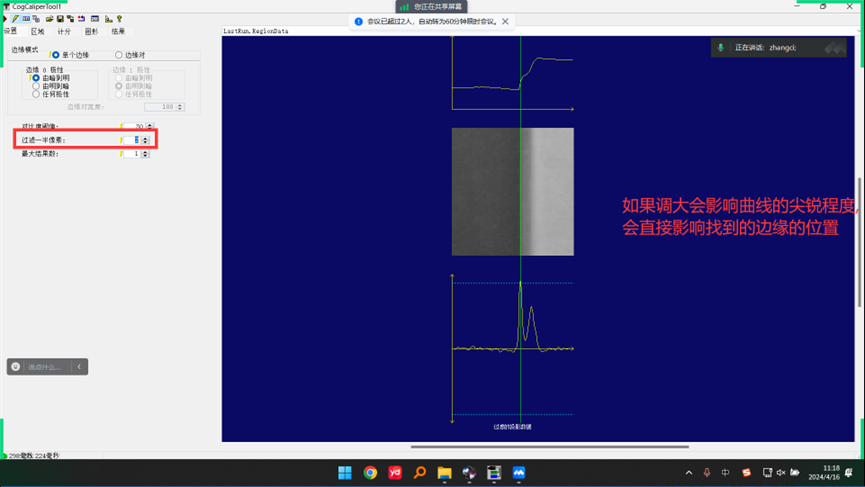Select the 单个边缘 single edge mode
Image resolution: width=865 pixels, height=487 pixels.
point(56,55)
